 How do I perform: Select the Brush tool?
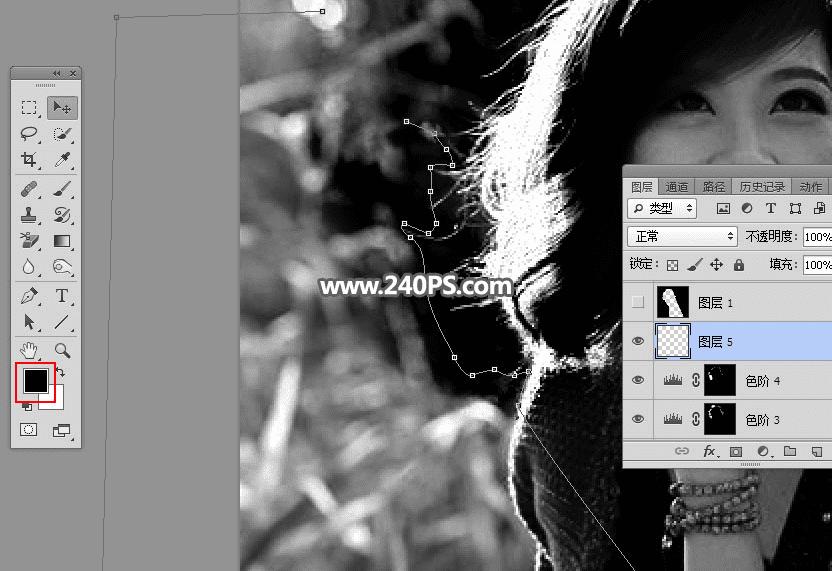62,189
